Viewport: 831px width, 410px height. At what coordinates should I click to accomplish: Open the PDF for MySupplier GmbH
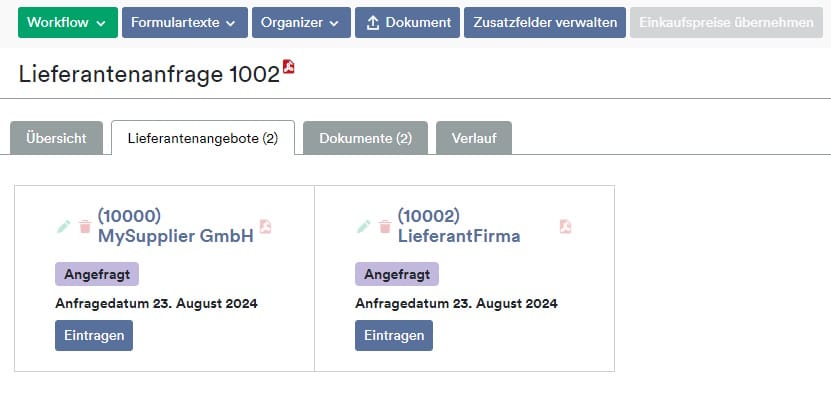265,226
